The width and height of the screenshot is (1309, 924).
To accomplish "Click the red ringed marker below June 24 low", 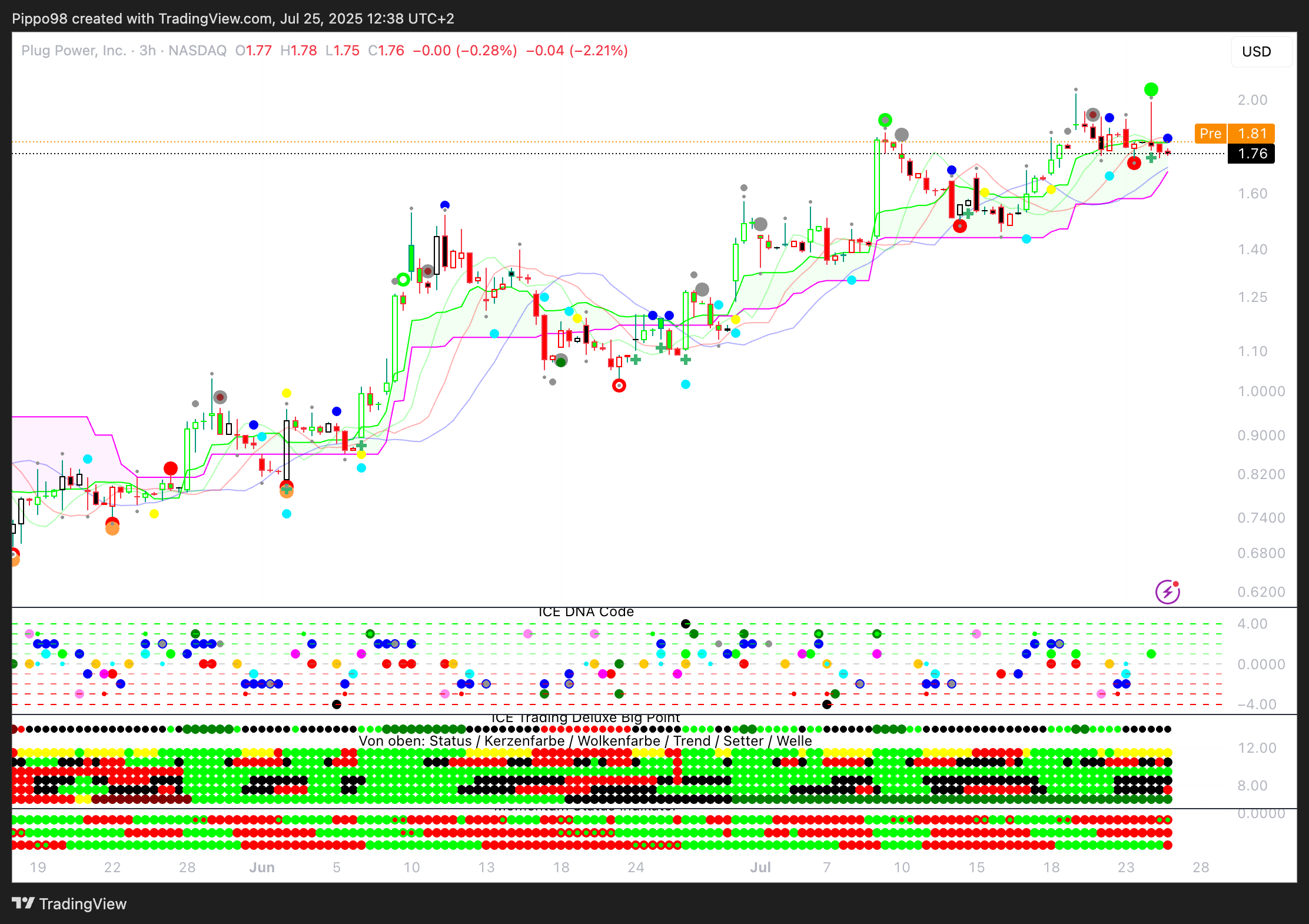I will [619, 385].
